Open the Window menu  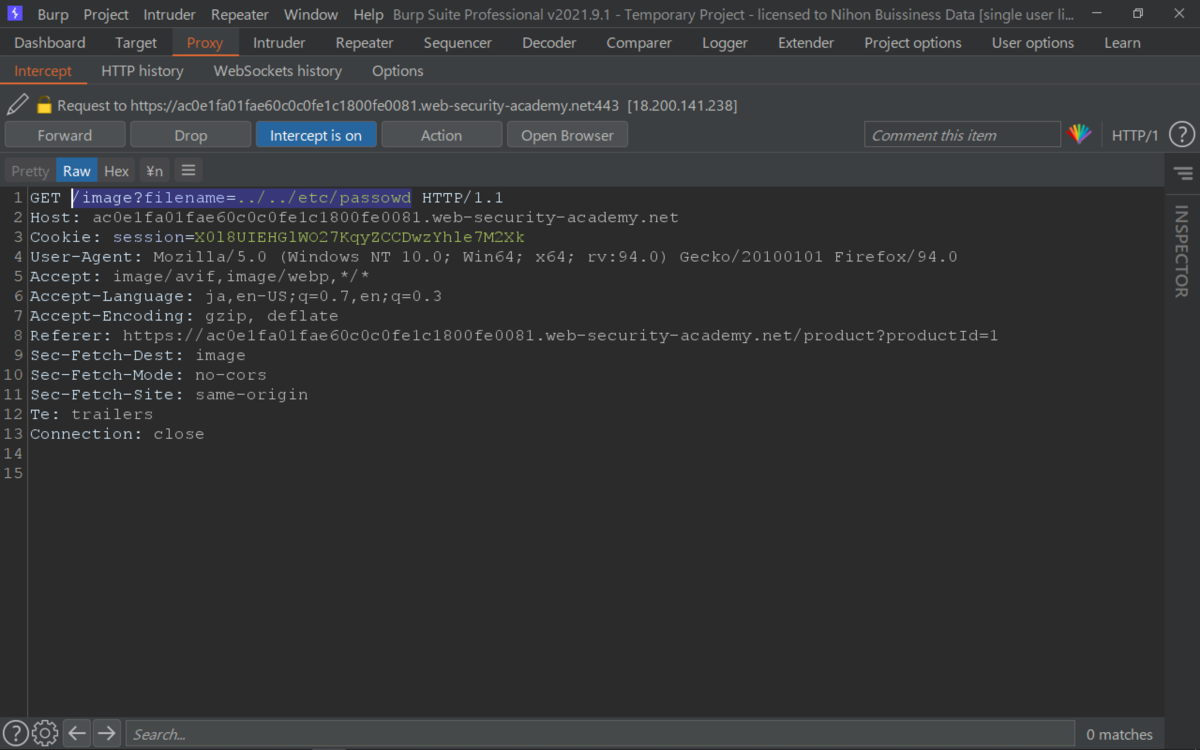(x=311, y=15)
